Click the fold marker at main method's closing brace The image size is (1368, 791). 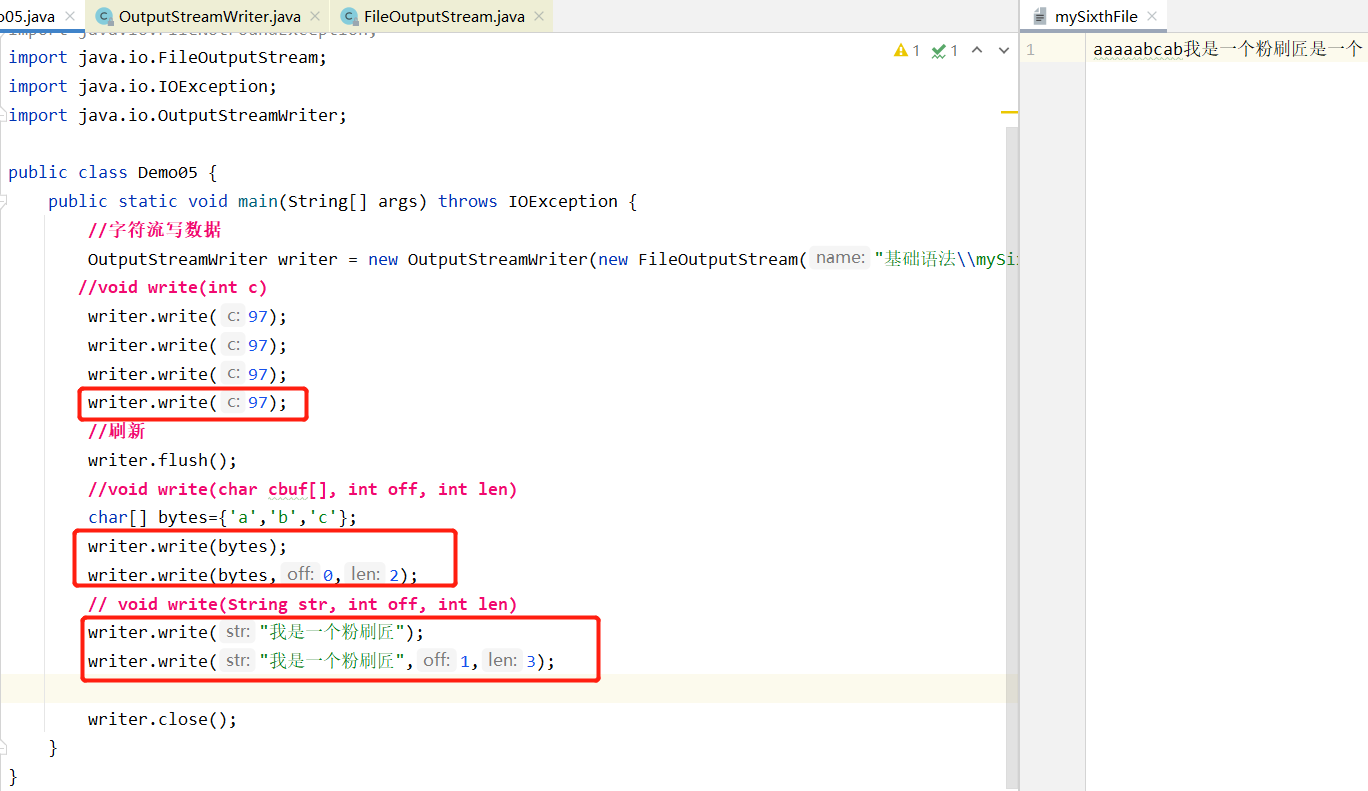click(5, 748)
